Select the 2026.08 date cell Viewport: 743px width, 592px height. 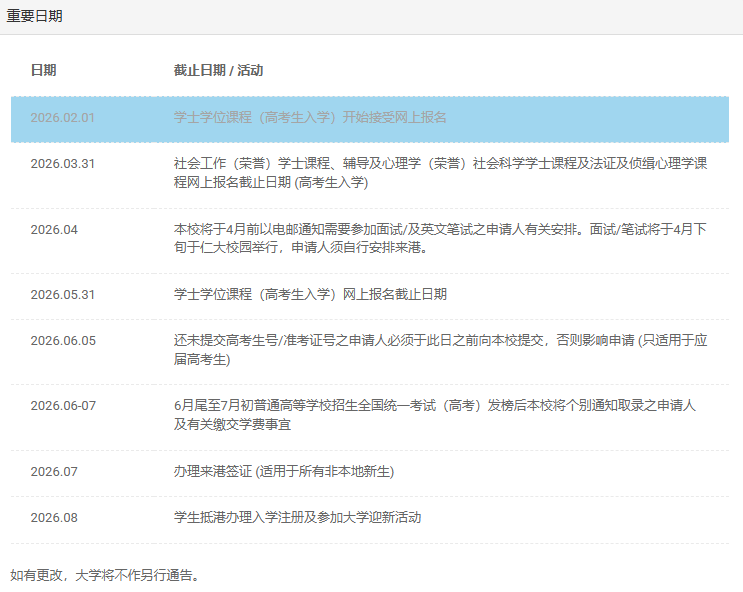point(54,518)
